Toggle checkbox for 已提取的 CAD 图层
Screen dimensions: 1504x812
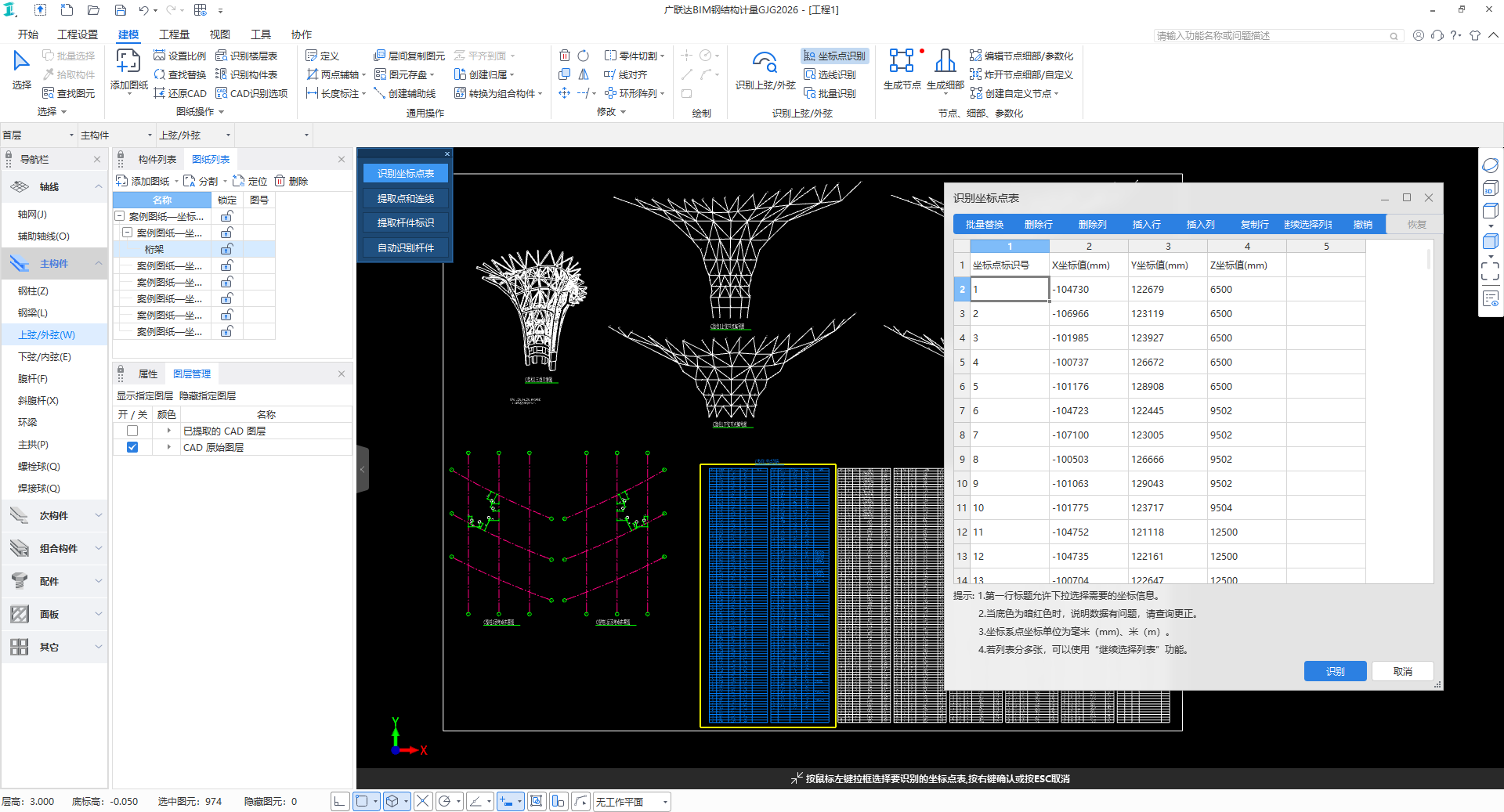tap(132, 431)
